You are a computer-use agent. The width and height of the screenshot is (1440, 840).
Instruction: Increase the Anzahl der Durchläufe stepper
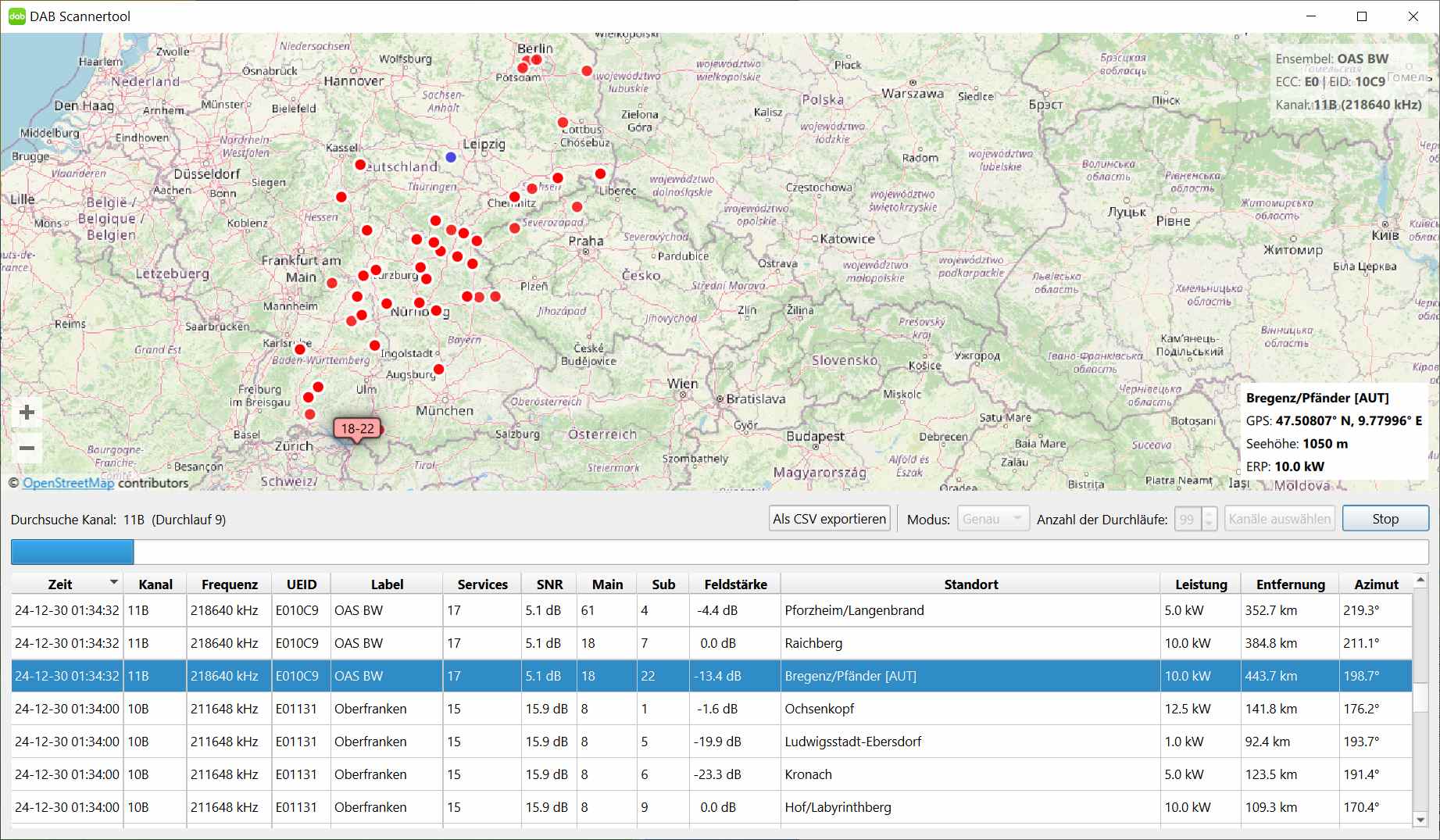coord(1210,514)
